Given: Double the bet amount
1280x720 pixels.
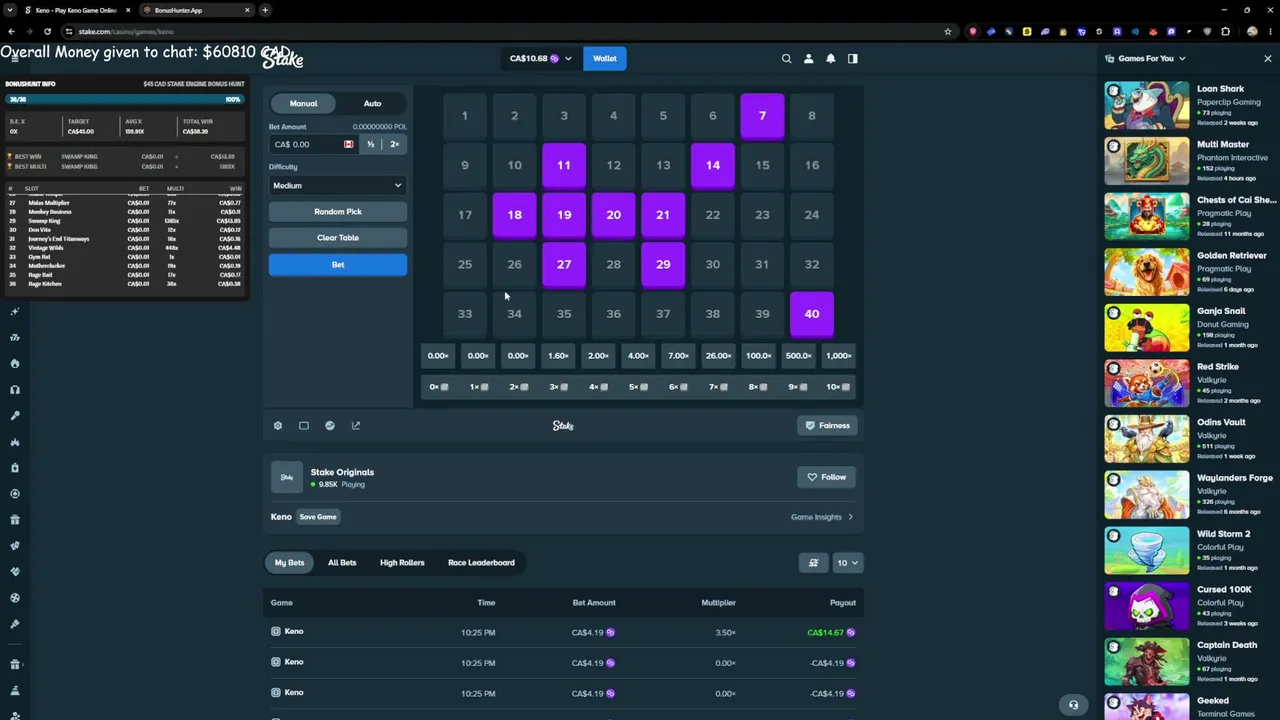Looking at the screenshot, I should pyautogui.click(x=395, y=145).
